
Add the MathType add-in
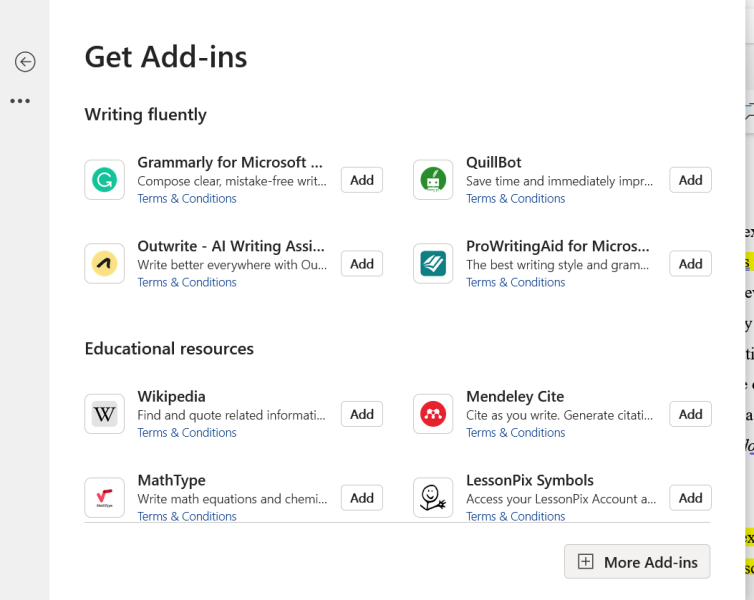tap(362, 498)
